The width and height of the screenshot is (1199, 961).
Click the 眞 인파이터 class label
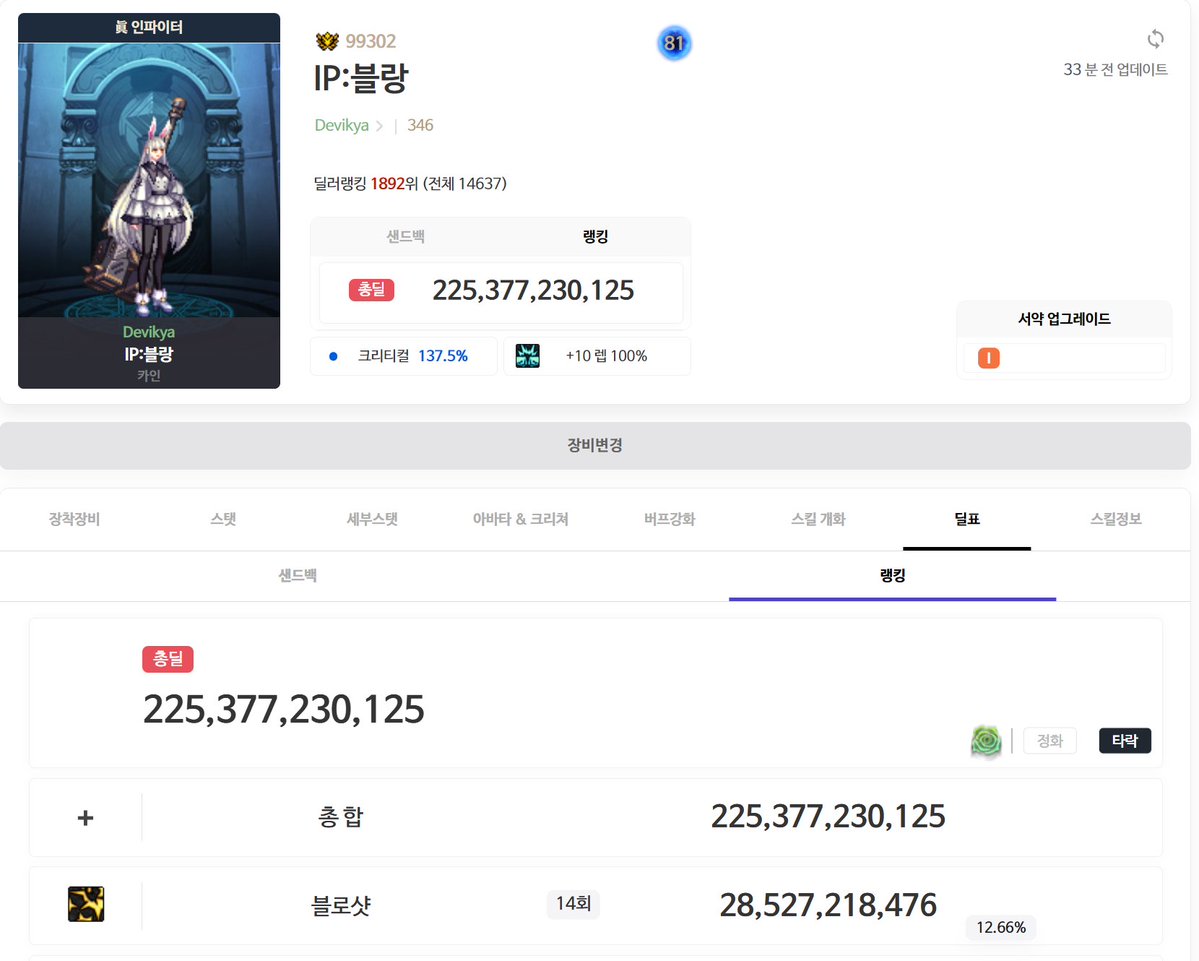pyautogui.click(x=149, y=28)
